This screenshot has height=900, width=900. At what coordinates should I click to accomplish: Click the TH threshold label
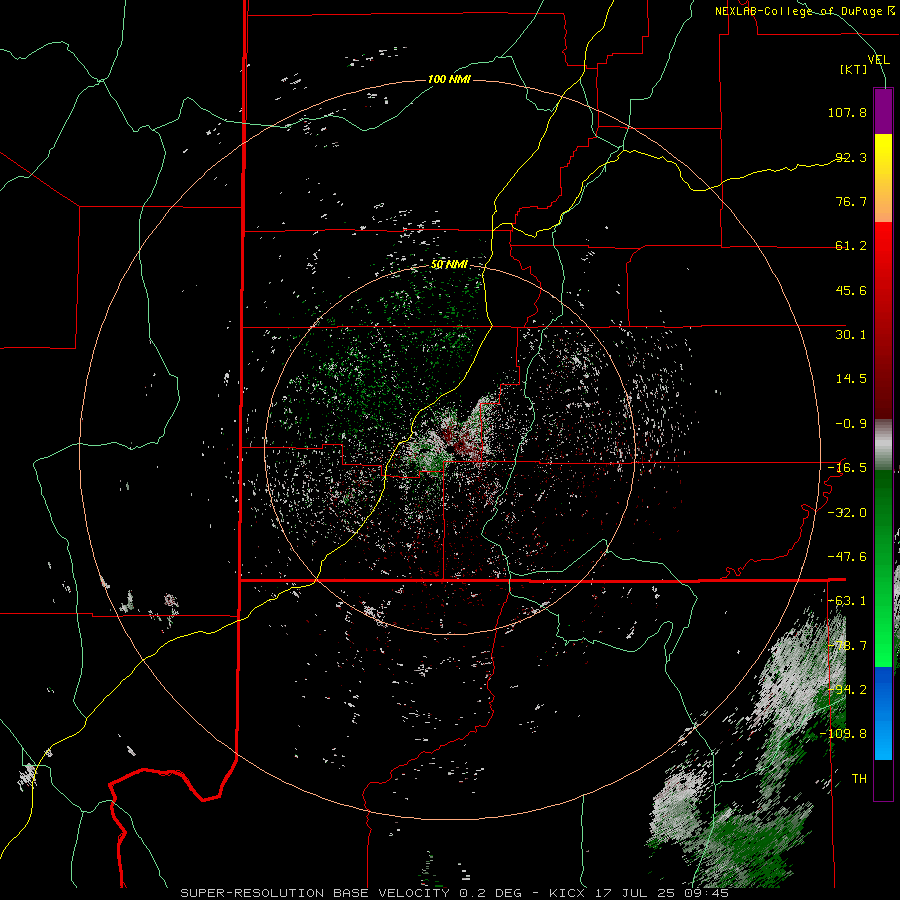[x=859, y=779]
